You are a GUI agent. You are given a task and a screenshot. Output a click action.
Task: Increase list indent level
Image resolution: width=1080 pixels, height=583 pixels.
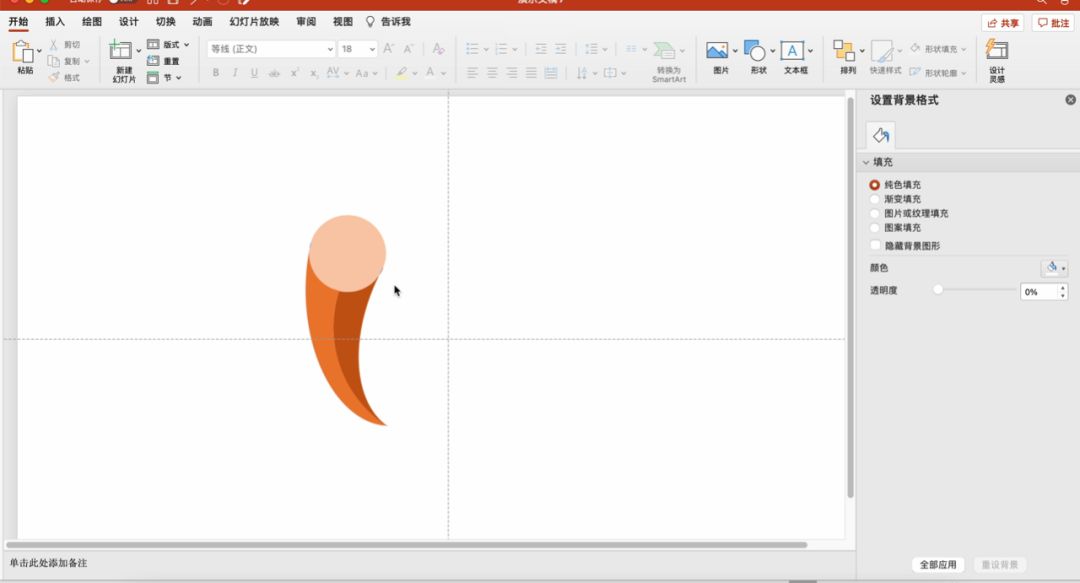tap(561, 48)
